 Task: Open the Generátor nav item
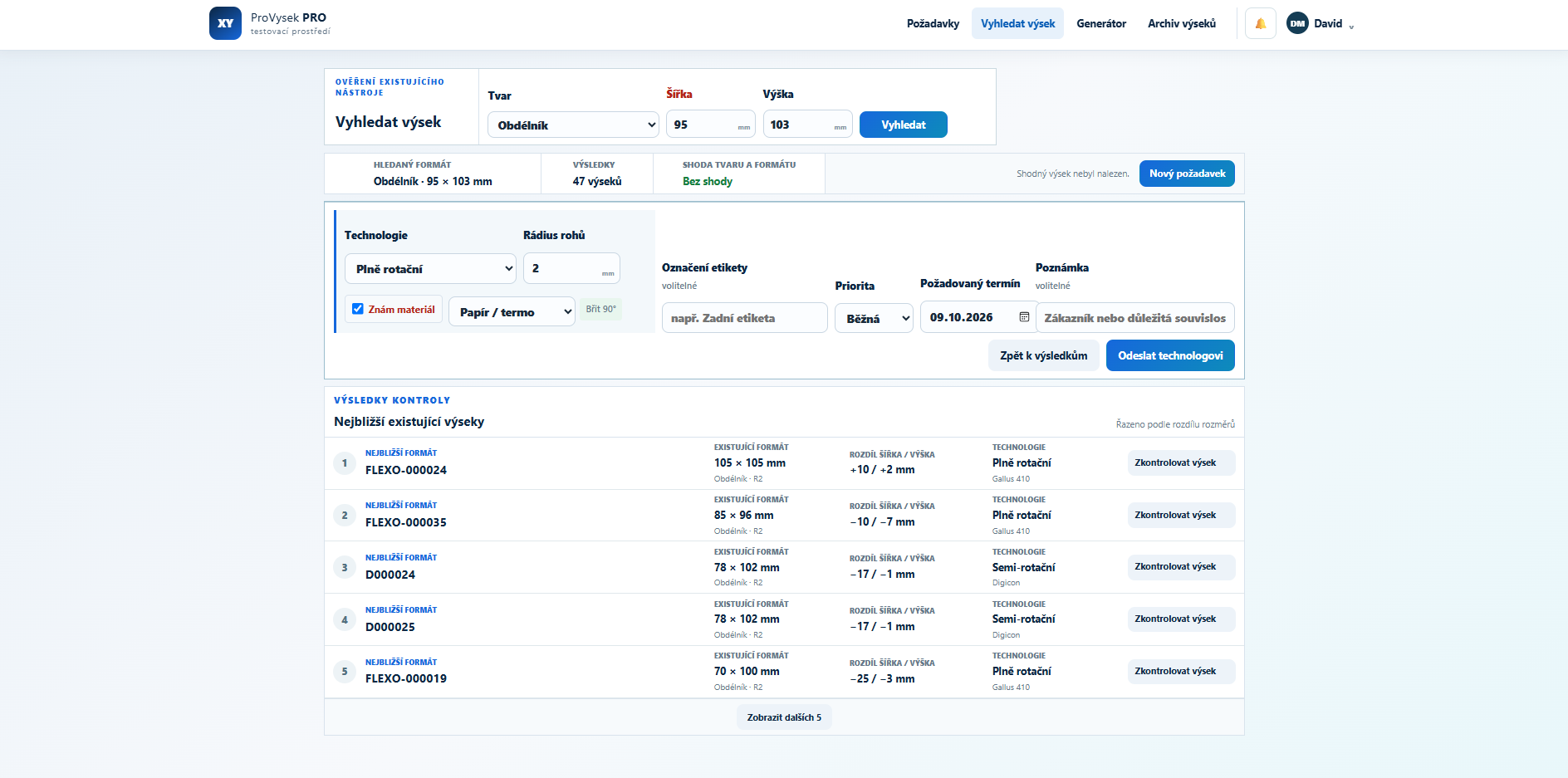pos(1101,23)
